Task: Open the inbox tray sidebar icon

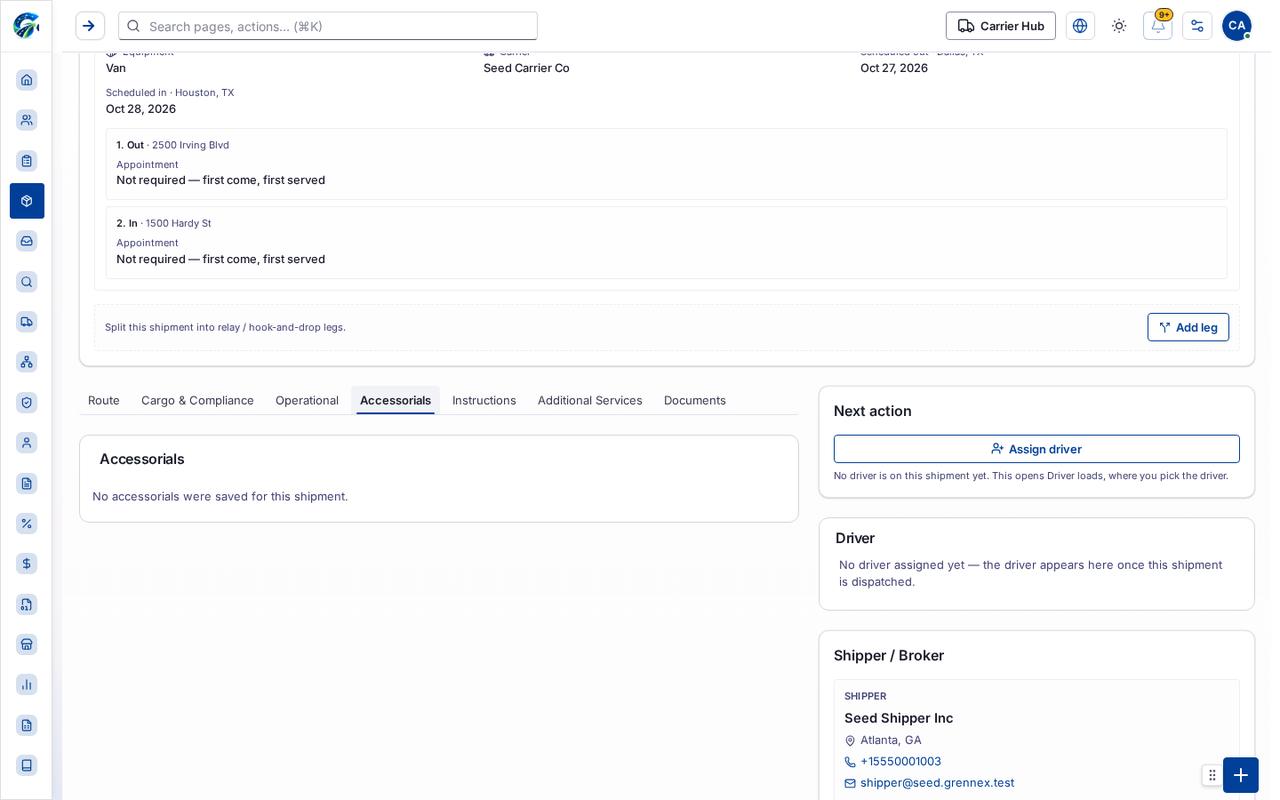Action: 27,241
